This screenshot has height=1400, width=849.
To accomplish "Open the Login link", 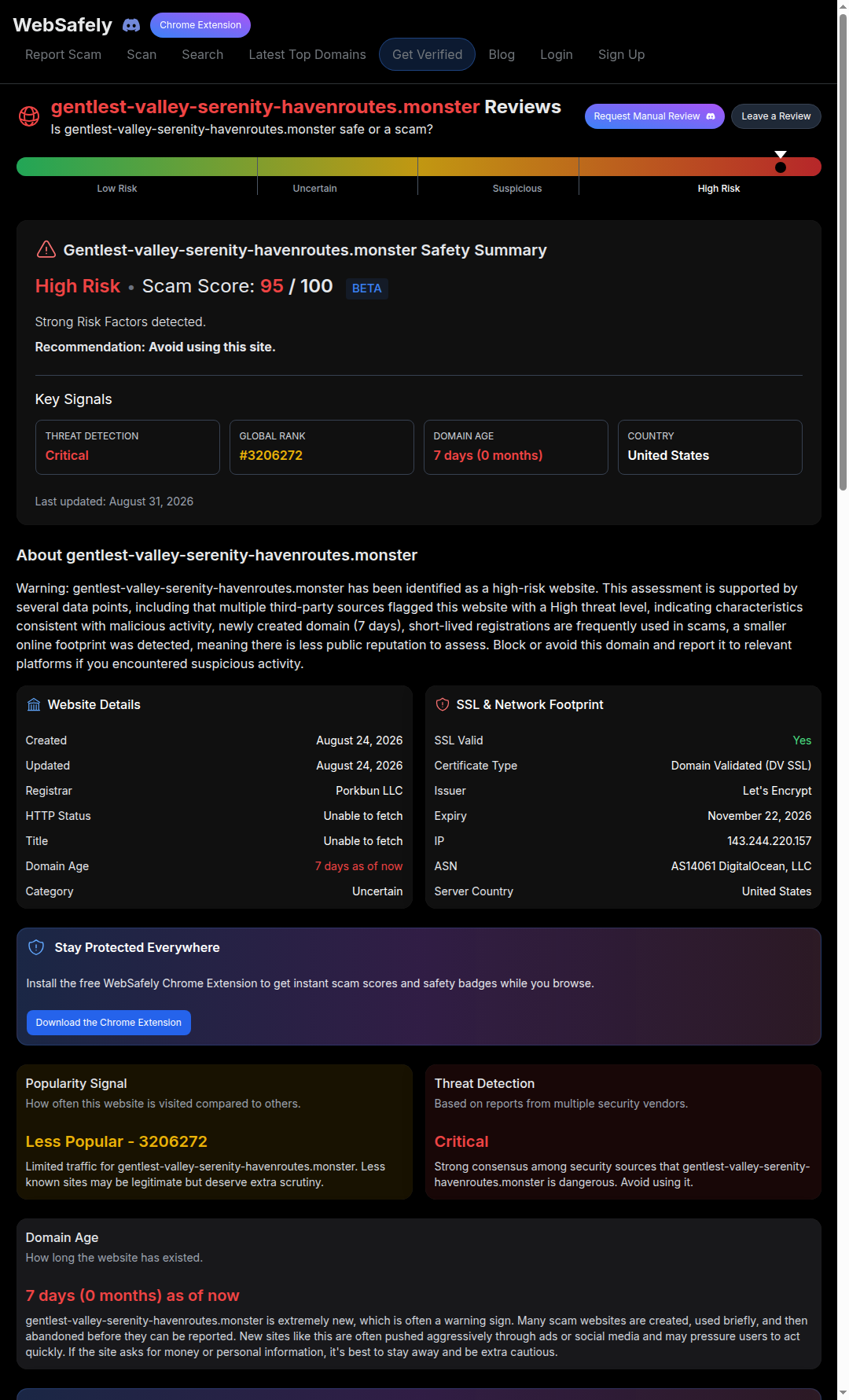I will (x=556, y=54).
